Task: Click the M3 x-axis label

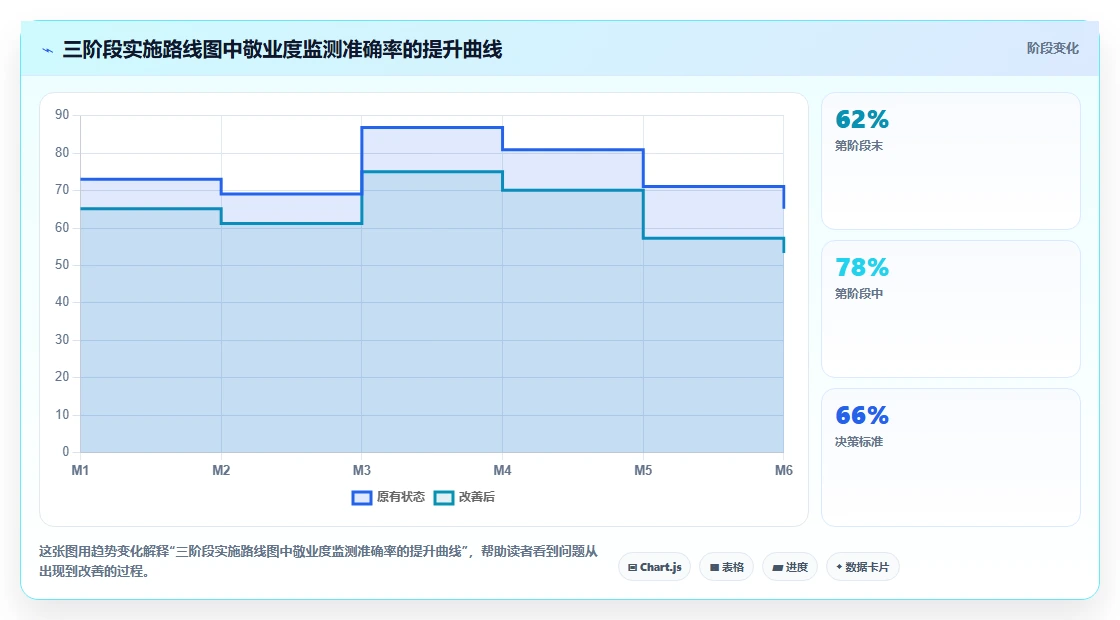Action: [361, 470]
